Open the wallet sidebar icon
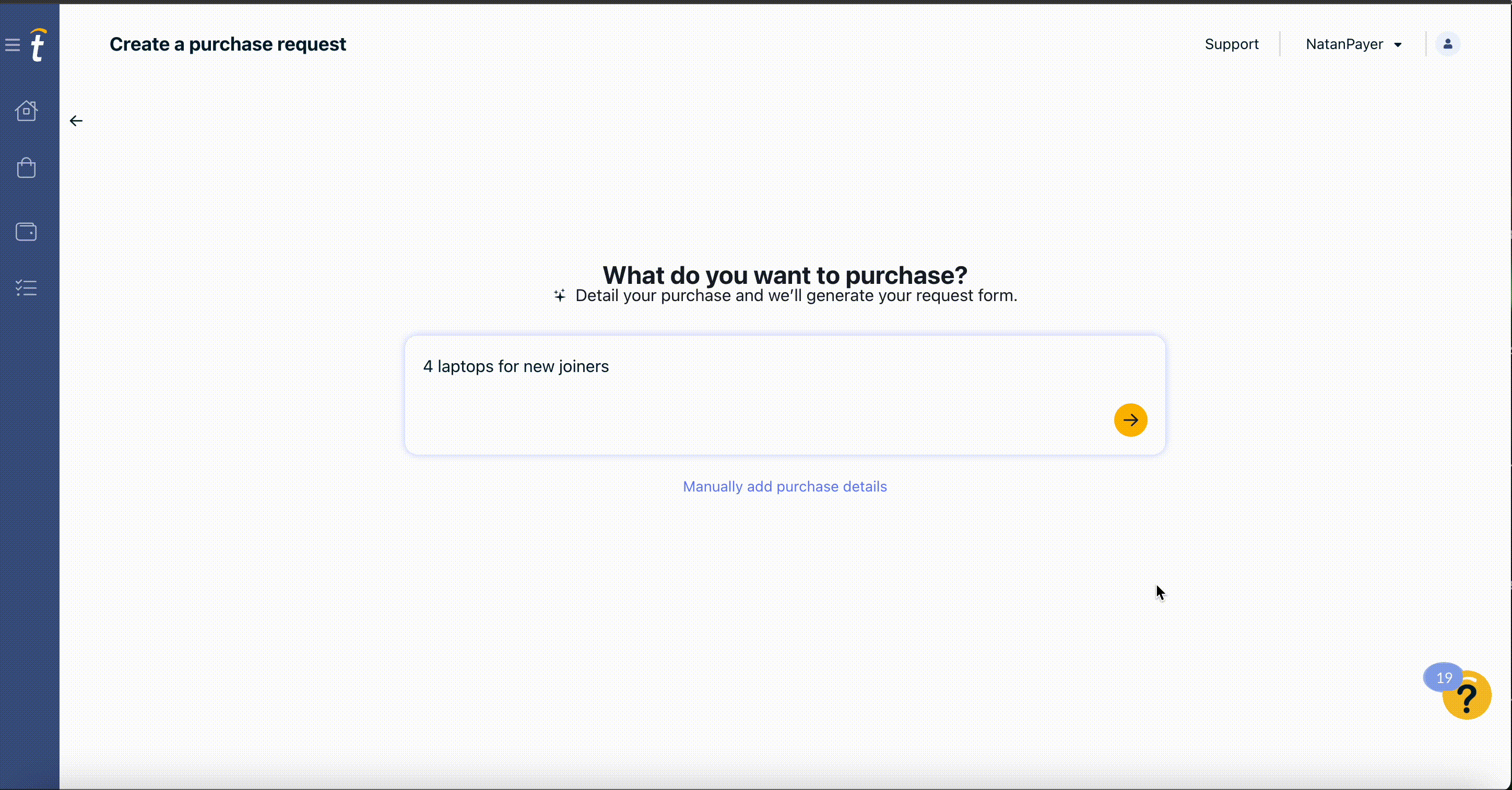This screenshot has height=790, width=1512. [27, 232]
